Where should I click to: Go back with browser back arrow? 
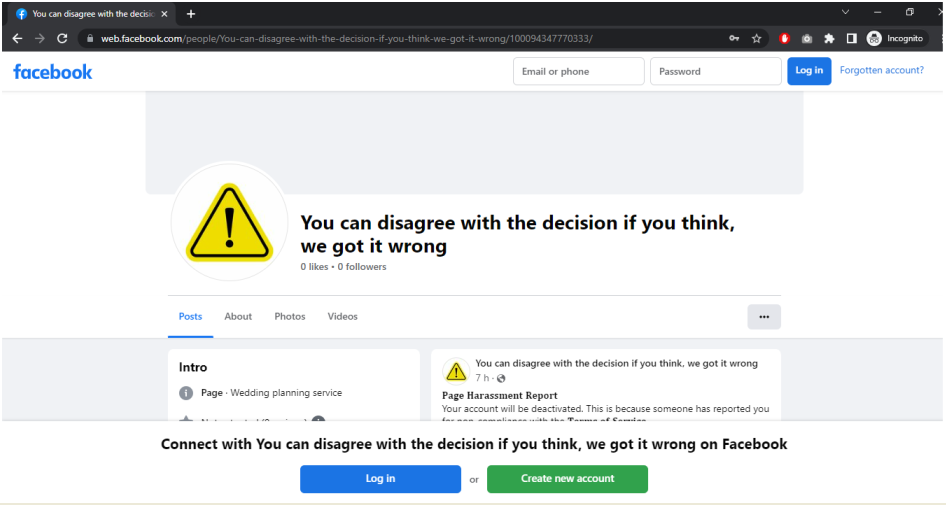(x=17, y=39)
